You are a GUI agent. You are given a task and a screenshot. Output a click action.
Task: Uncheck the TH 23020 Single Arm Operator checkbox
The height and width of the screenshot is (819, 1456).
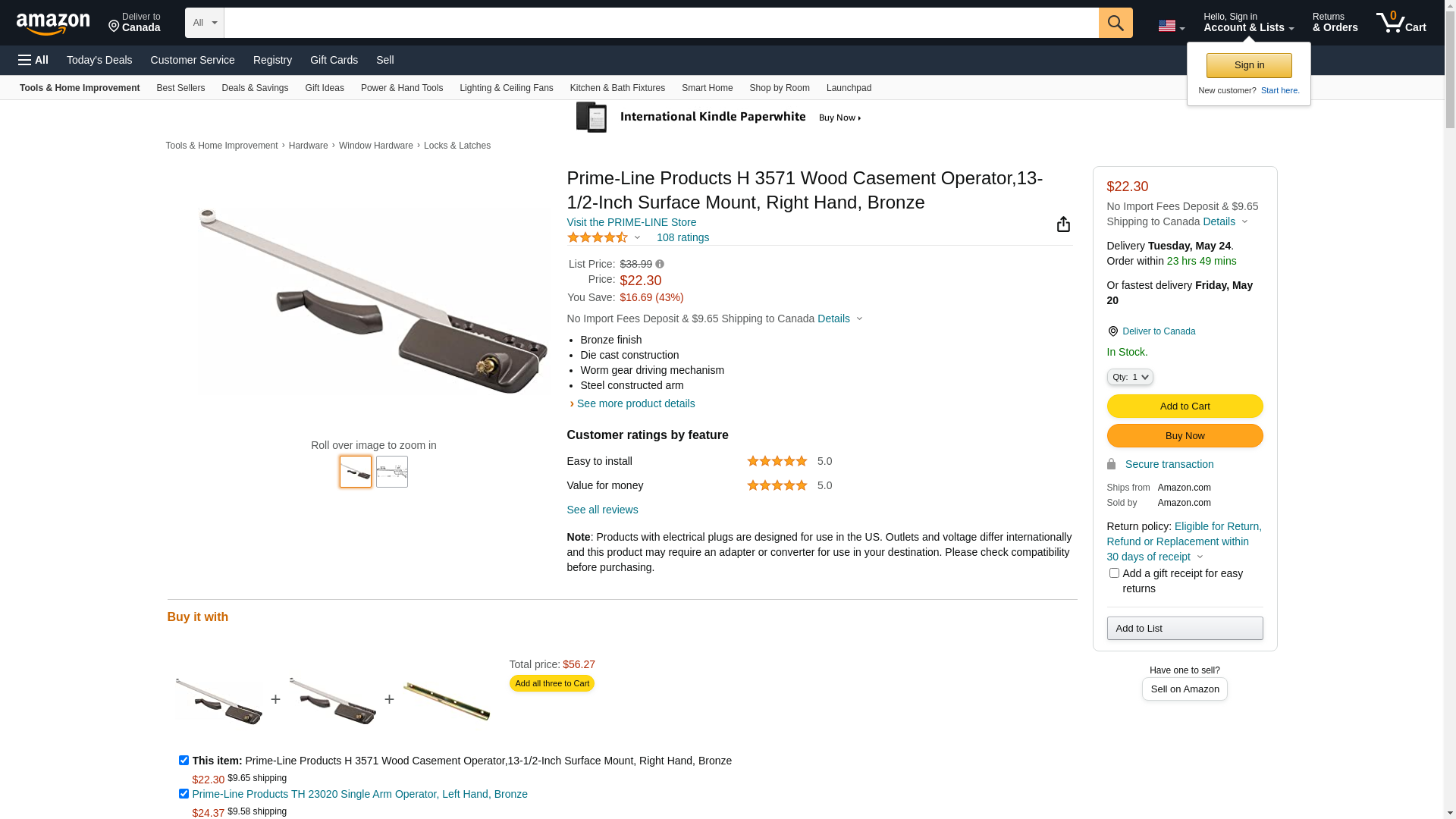point(184,794)
